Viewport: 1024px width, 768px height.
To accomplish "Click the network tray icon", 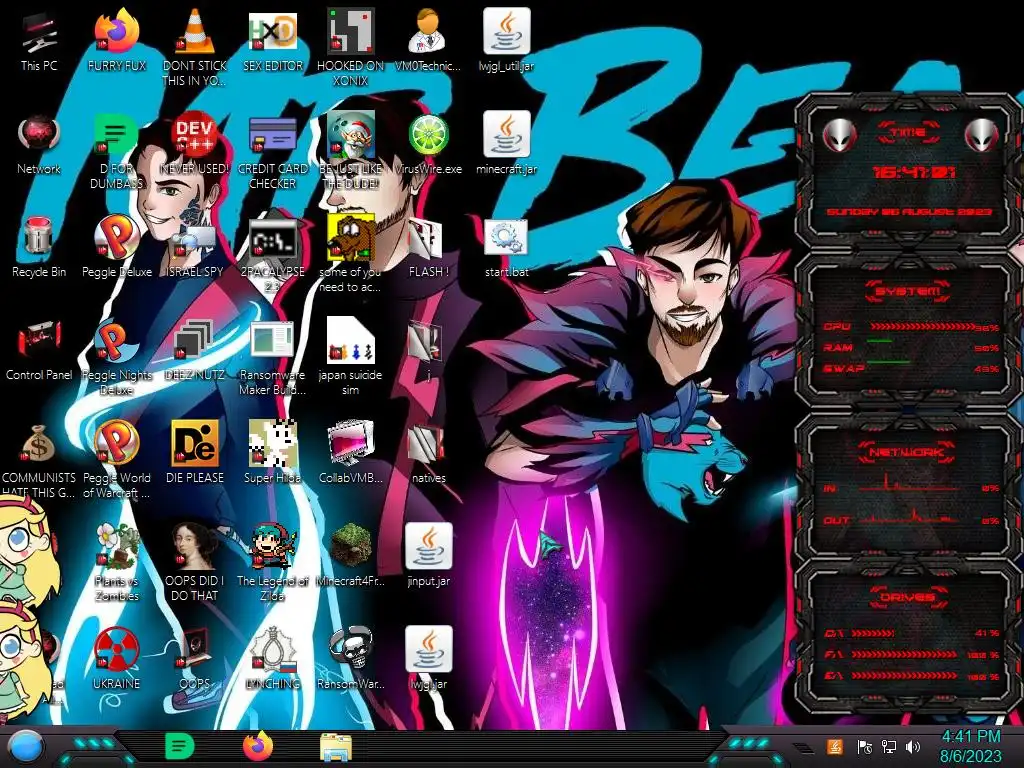I will pyautogui.click(x=889, y=746).
